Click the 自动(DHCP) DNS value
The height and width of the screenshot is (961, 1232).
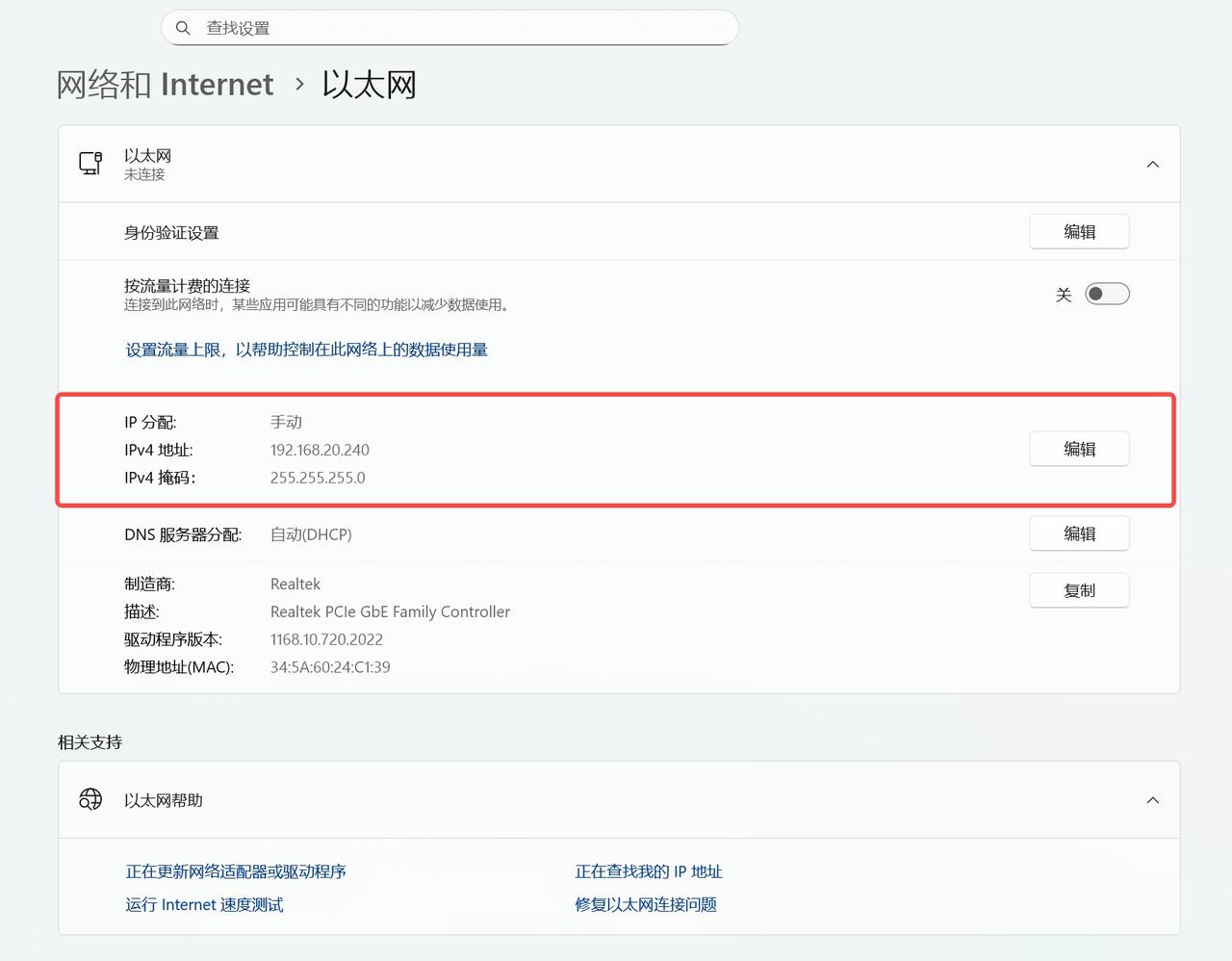pos(311,534)
